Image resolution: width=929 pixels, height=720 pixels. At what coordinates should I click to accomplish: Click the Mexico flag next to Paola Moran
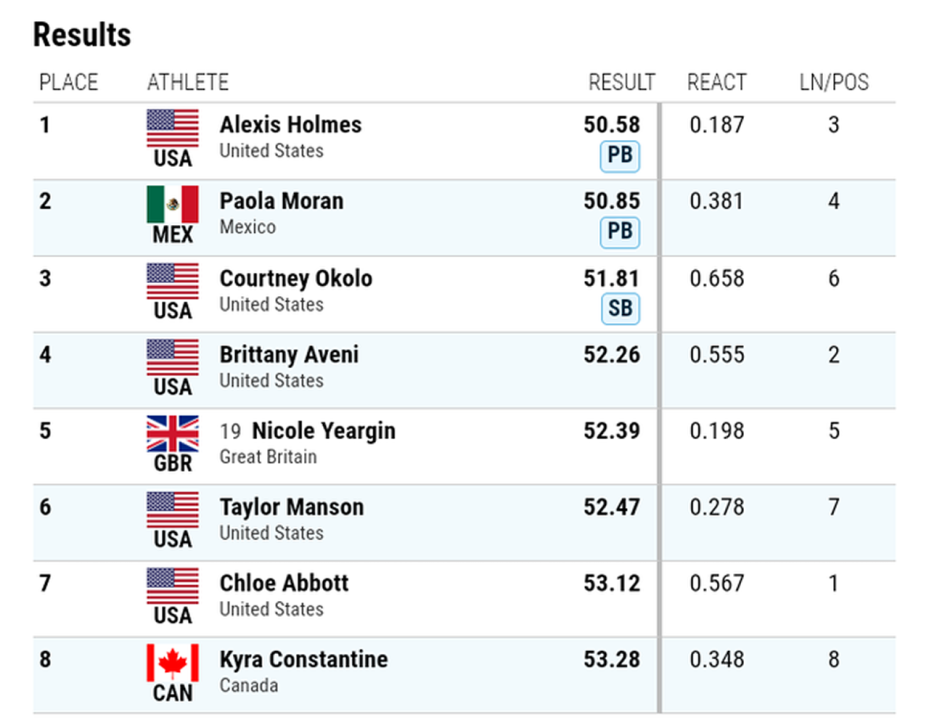click(x=173, y=204)
